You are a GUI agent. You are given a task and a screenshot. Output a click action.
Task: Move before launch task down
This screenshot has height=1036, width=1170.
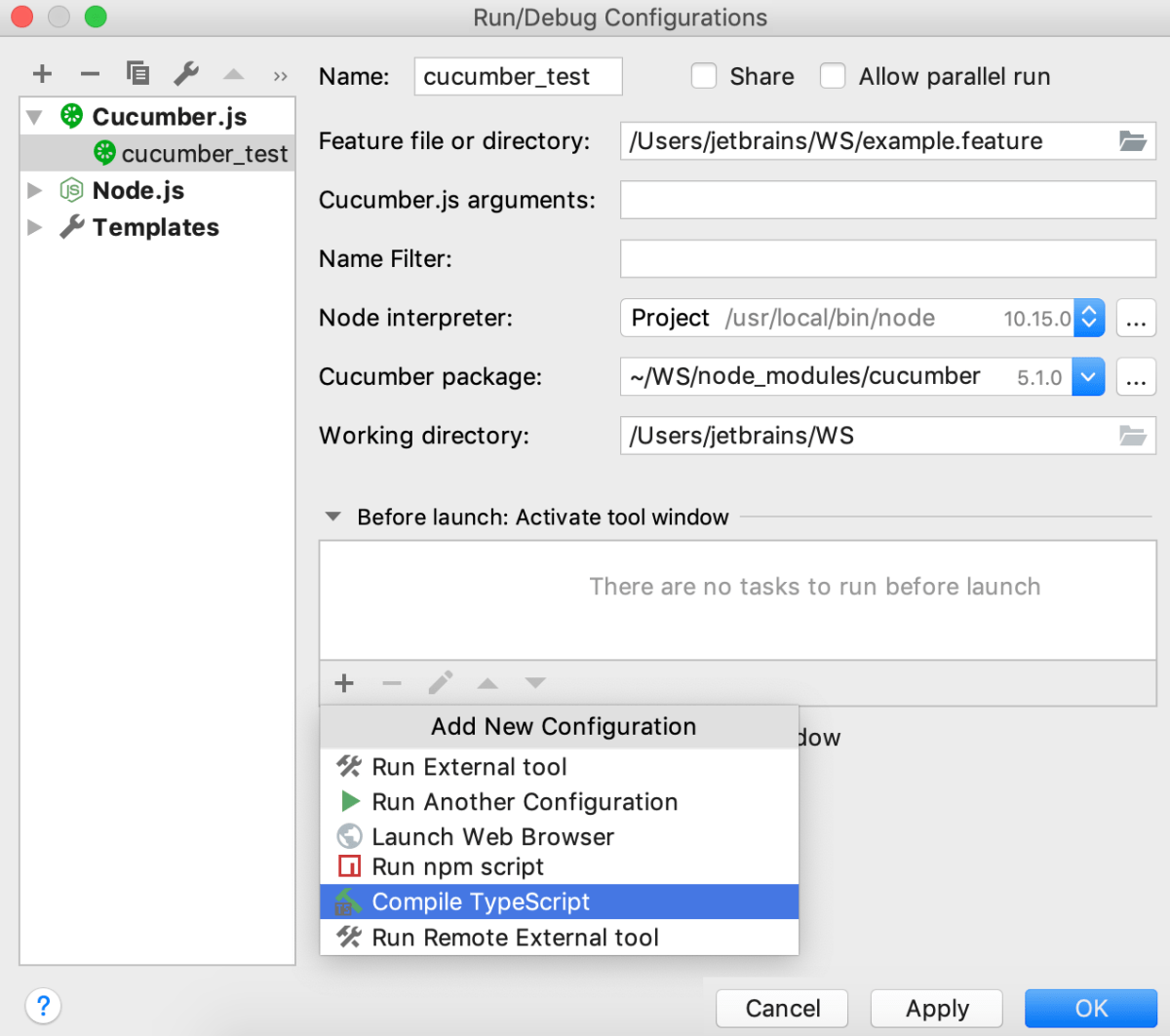pyautogui.click(x=534, y=683)
